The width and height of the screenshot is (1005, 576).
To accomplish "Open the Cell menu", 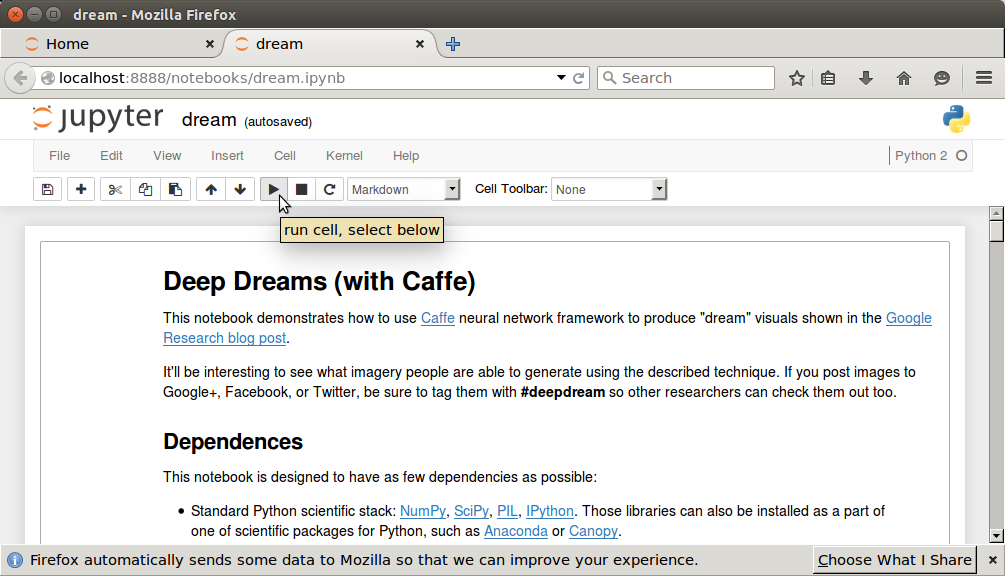I will point(285,156).
